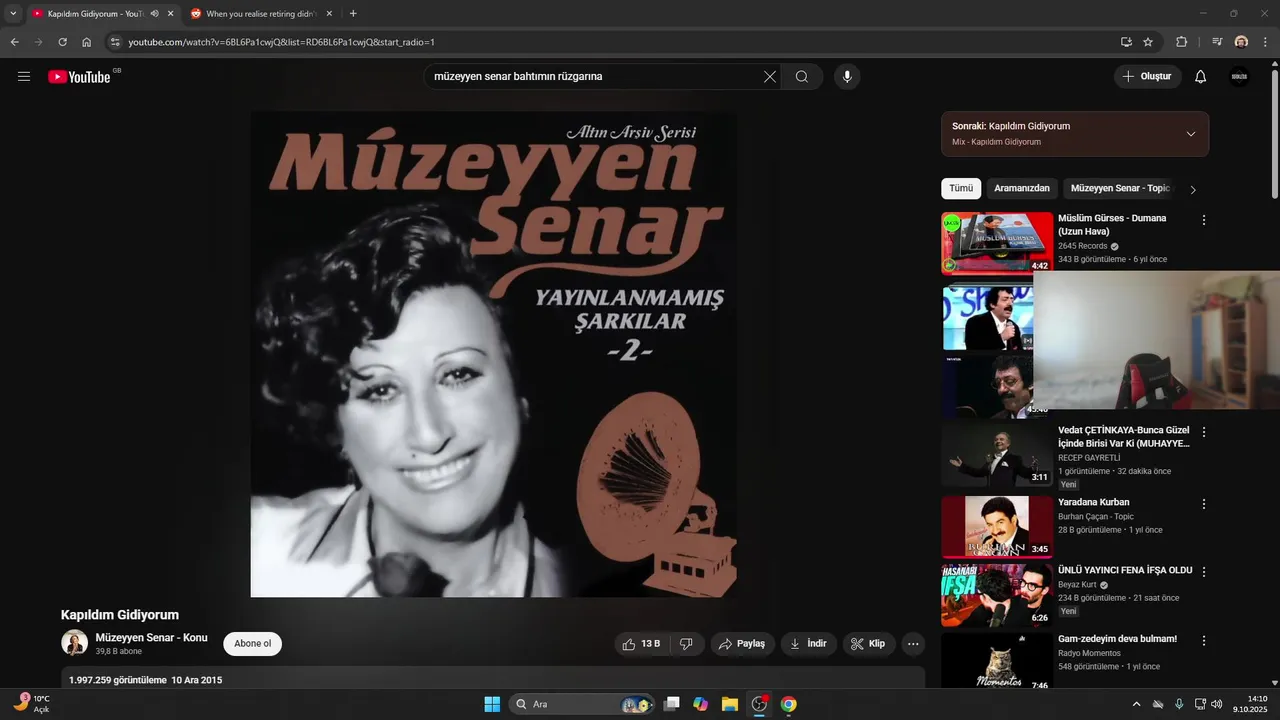The width and height of the screenshot is (1280, 720).
Task: Select Müzeyyen Senar - Topic chip
Action: point(1120,189)
